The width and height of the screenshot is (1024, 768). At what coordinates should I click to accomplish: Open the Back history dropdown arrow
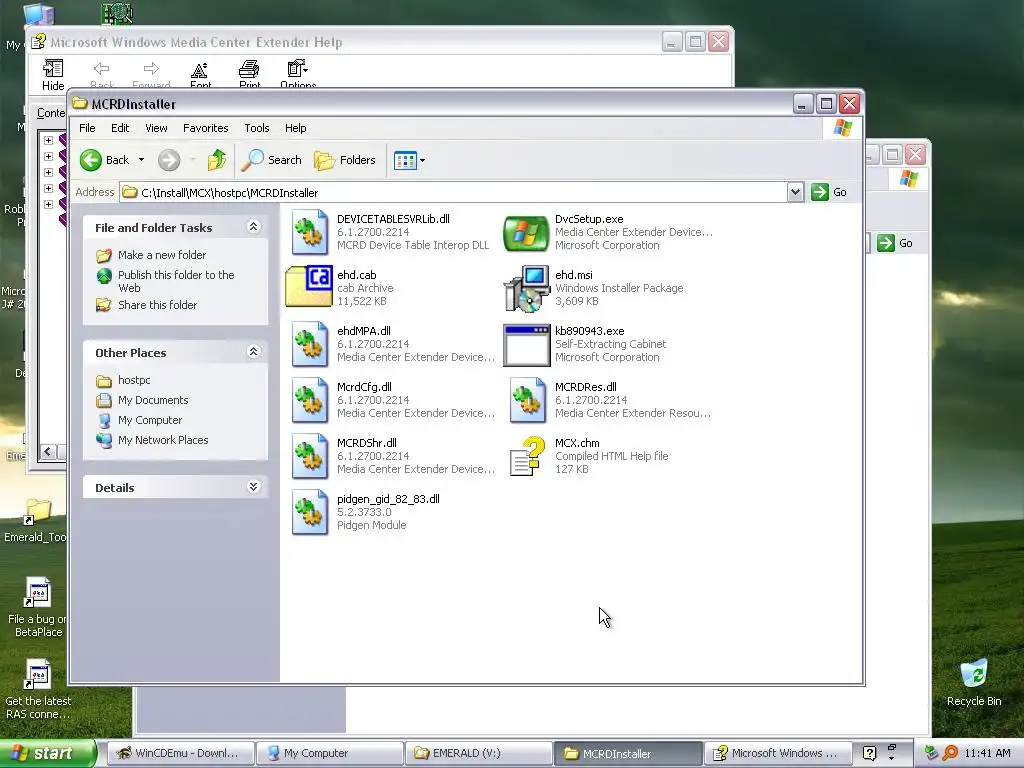[x=141, y=160]
